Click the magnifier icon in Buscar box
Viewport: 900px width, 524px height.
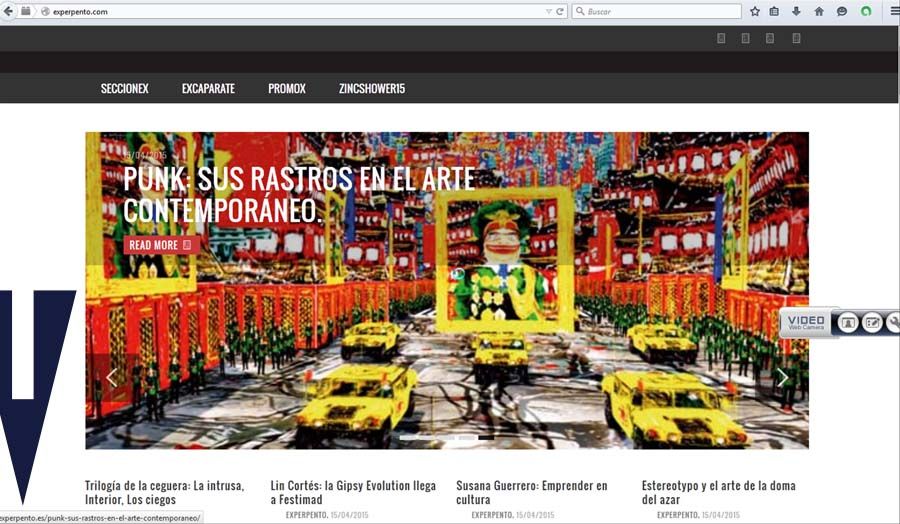click(580, 11)
